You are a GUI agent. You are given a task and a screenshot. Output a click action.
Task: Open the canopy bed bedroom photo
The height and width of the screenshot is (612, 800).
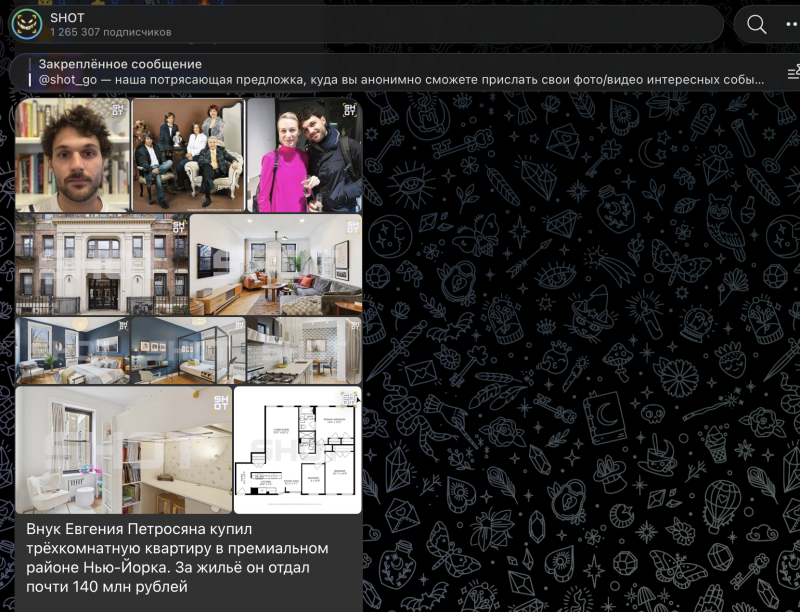coord(188,350)
